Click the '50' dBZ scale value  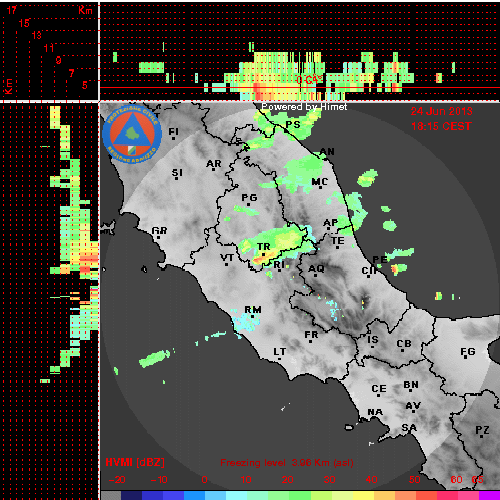point(414,480)
